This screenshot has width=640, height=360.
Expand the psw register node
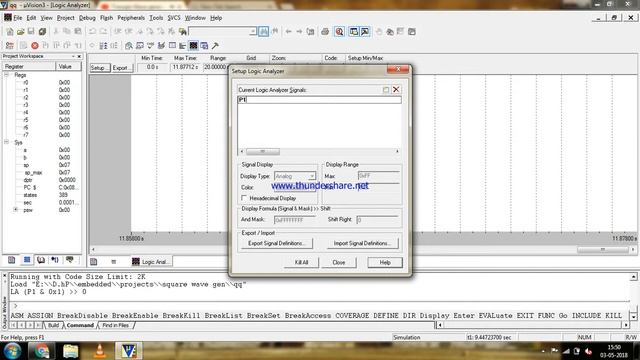pos(16,210)
